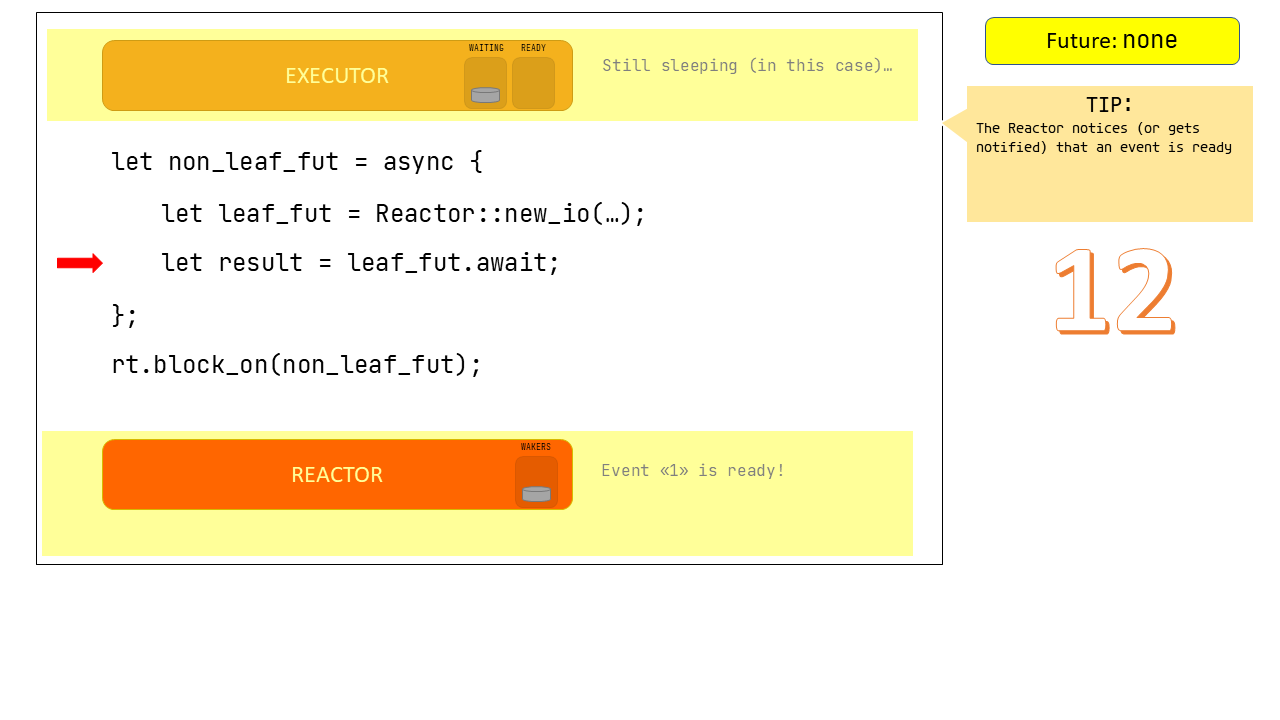Select the EXECUTOR title text
1280x720 pixels.
coord(337,76)
